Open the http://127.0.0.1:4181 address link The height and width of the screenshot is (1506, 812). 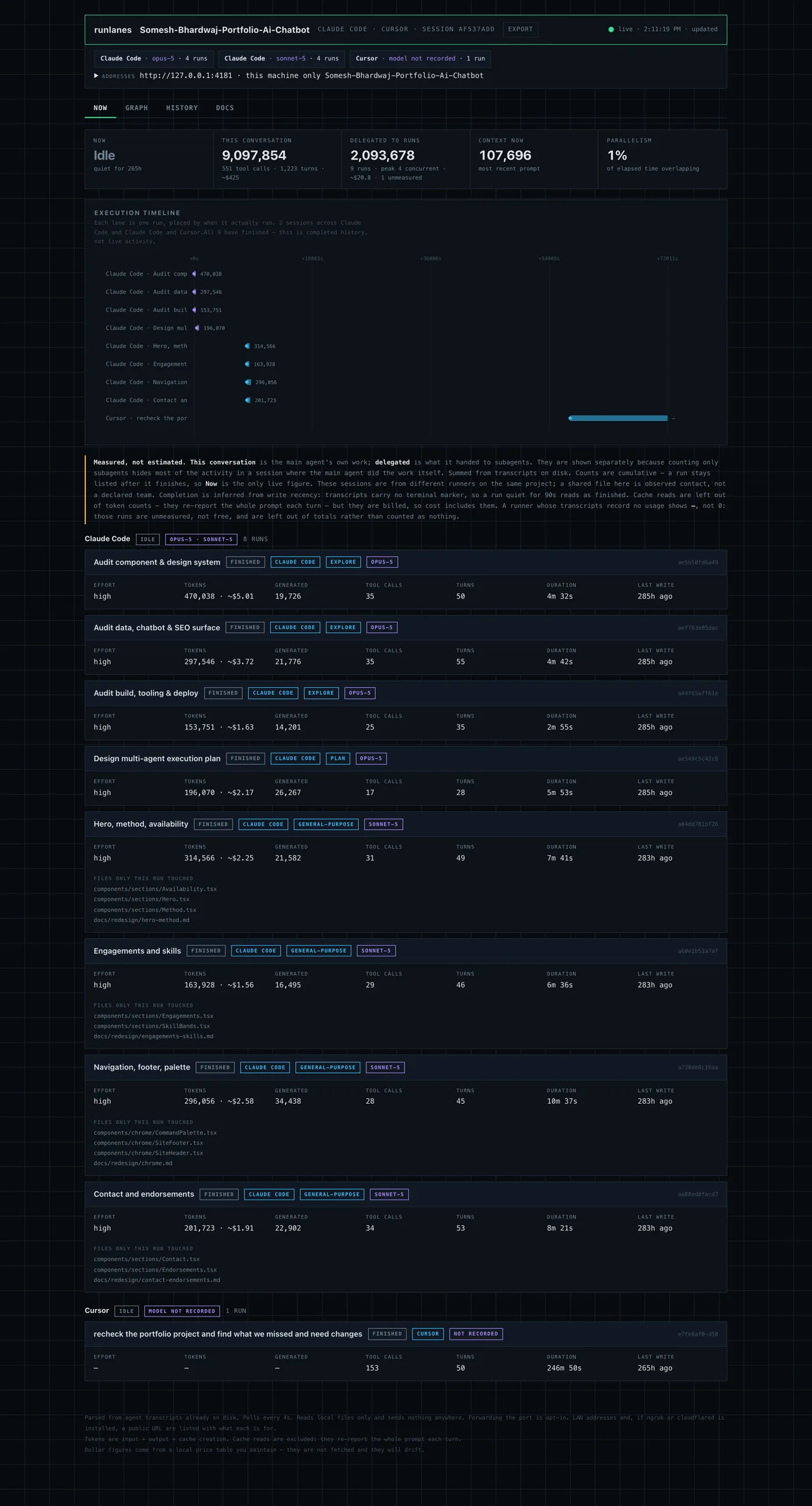(x=186, y=75)
